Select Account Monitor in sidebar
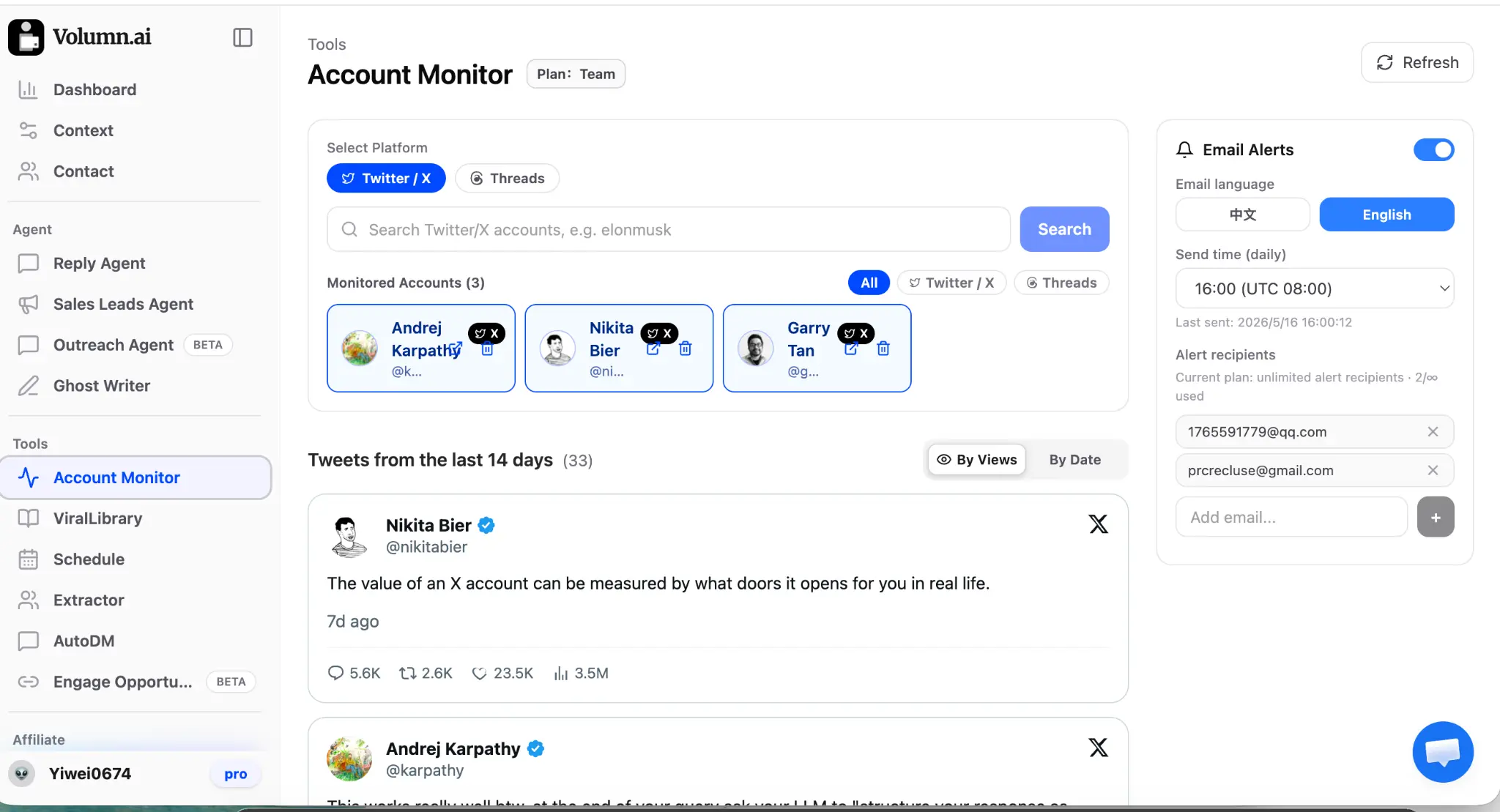This screenshot has width=1500, height=812. point(136,477)
